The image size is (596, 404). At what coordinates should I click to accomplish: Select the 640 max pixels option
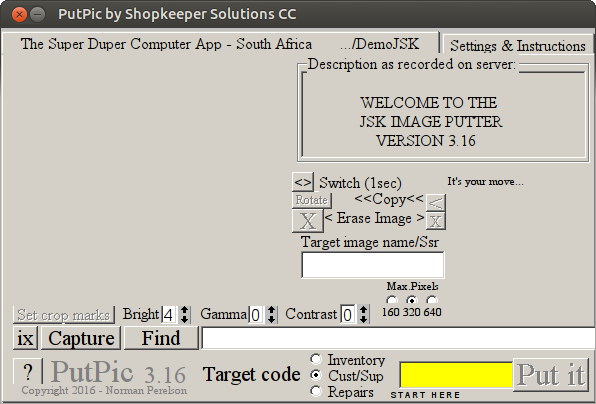(432, 300)
